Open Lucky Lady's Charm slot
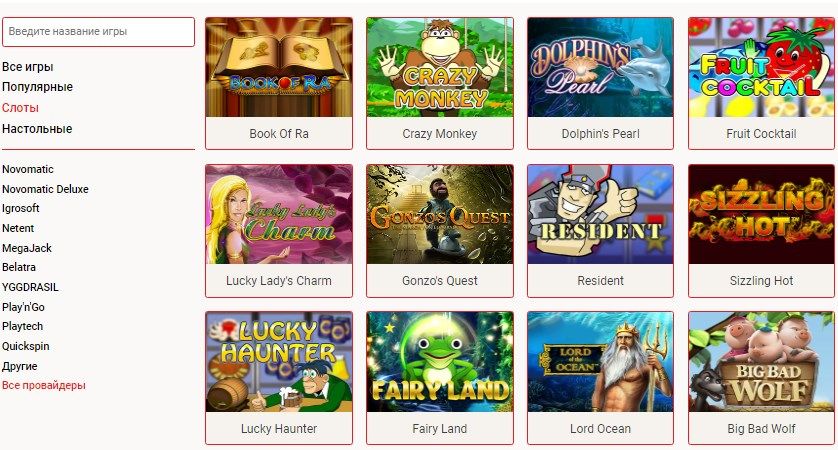This screenshot has width=838, height=450. [278, 214]
